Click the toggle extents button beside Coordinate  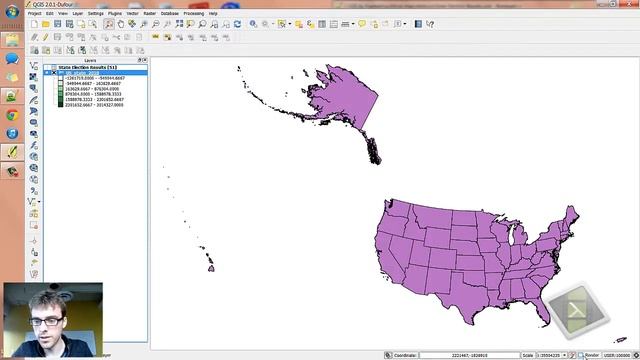tap(388, 356)
